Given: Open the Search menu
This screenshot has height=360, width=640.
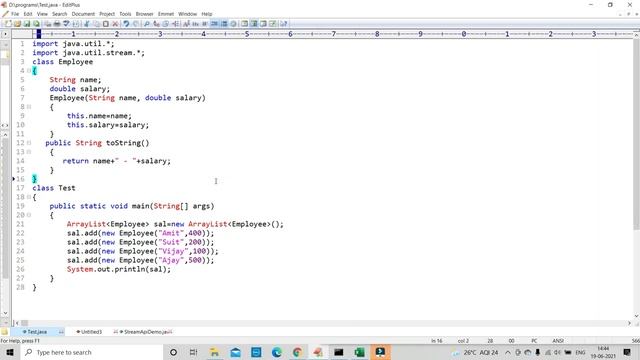Looking at the screenshot, I should [60, 14].
